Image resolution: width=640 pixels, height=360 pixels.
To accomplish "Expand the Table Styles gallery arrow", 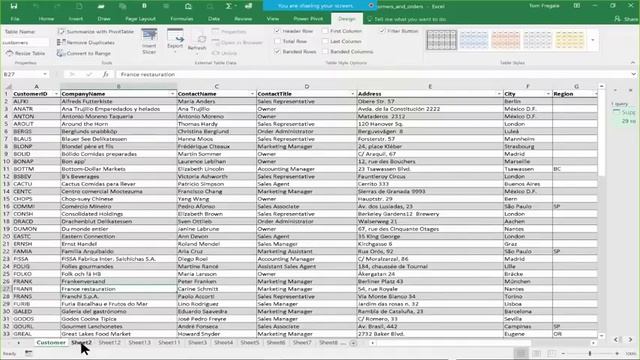I will click(593, 40).
